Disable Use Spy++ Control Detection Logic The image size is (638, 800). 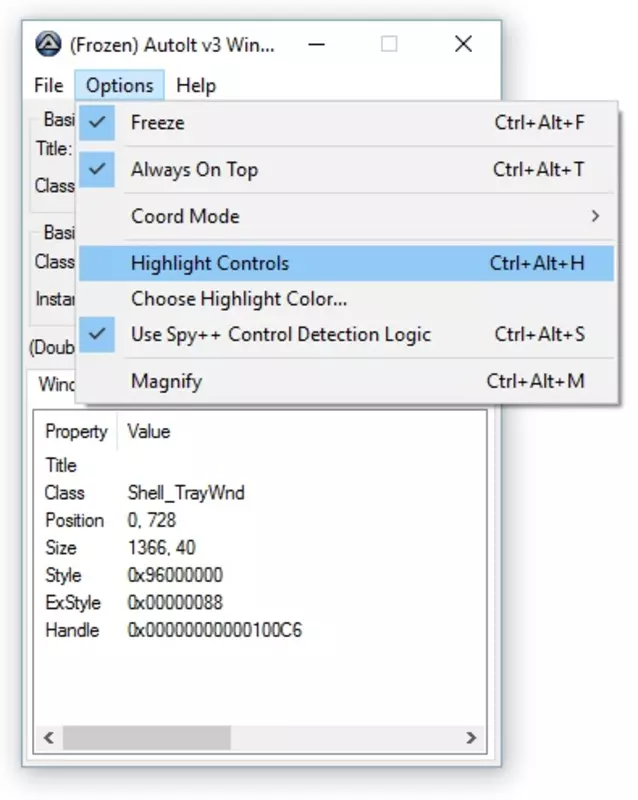(x=347, y=334)
